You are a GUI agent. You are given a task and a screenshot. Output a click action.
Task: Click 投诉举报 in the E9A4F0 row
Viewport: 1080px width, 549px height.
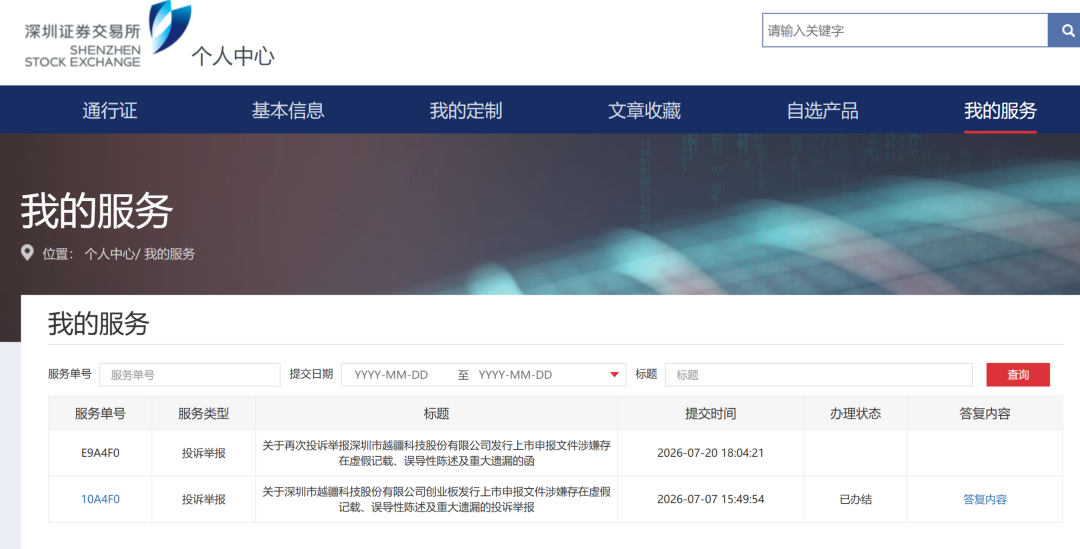click(204, 453)
